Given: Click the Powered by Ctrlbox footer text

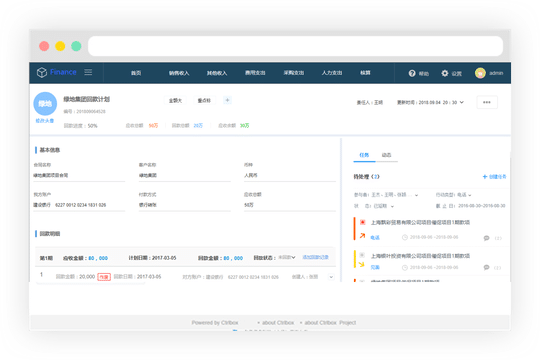Looking at the screenshot, I should (215, 323).
